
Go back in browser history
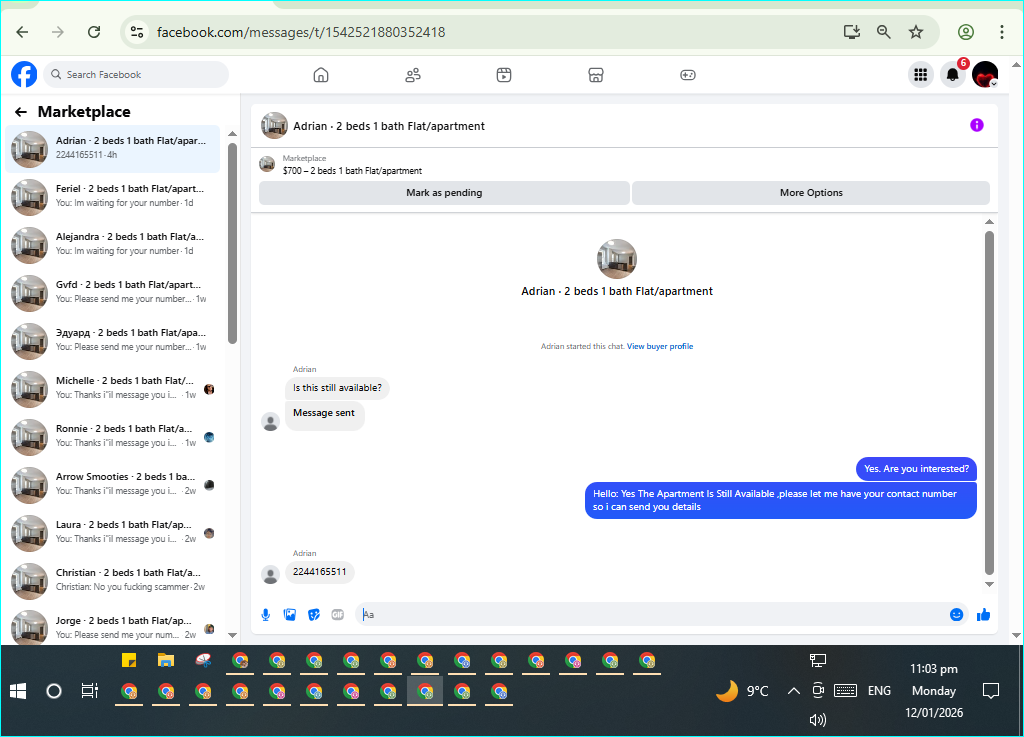click(x=22, y=32)
